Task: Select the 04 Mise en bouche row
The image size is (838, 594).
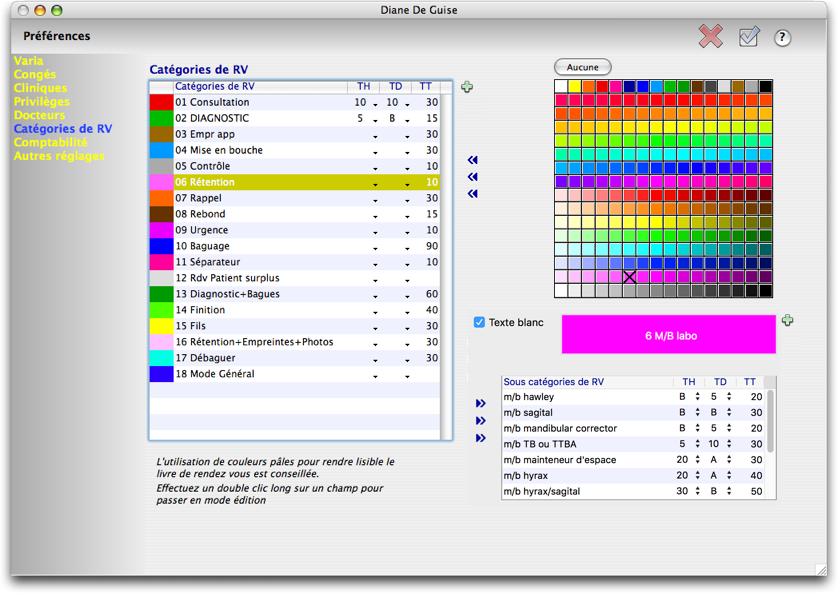Action: 295,150
